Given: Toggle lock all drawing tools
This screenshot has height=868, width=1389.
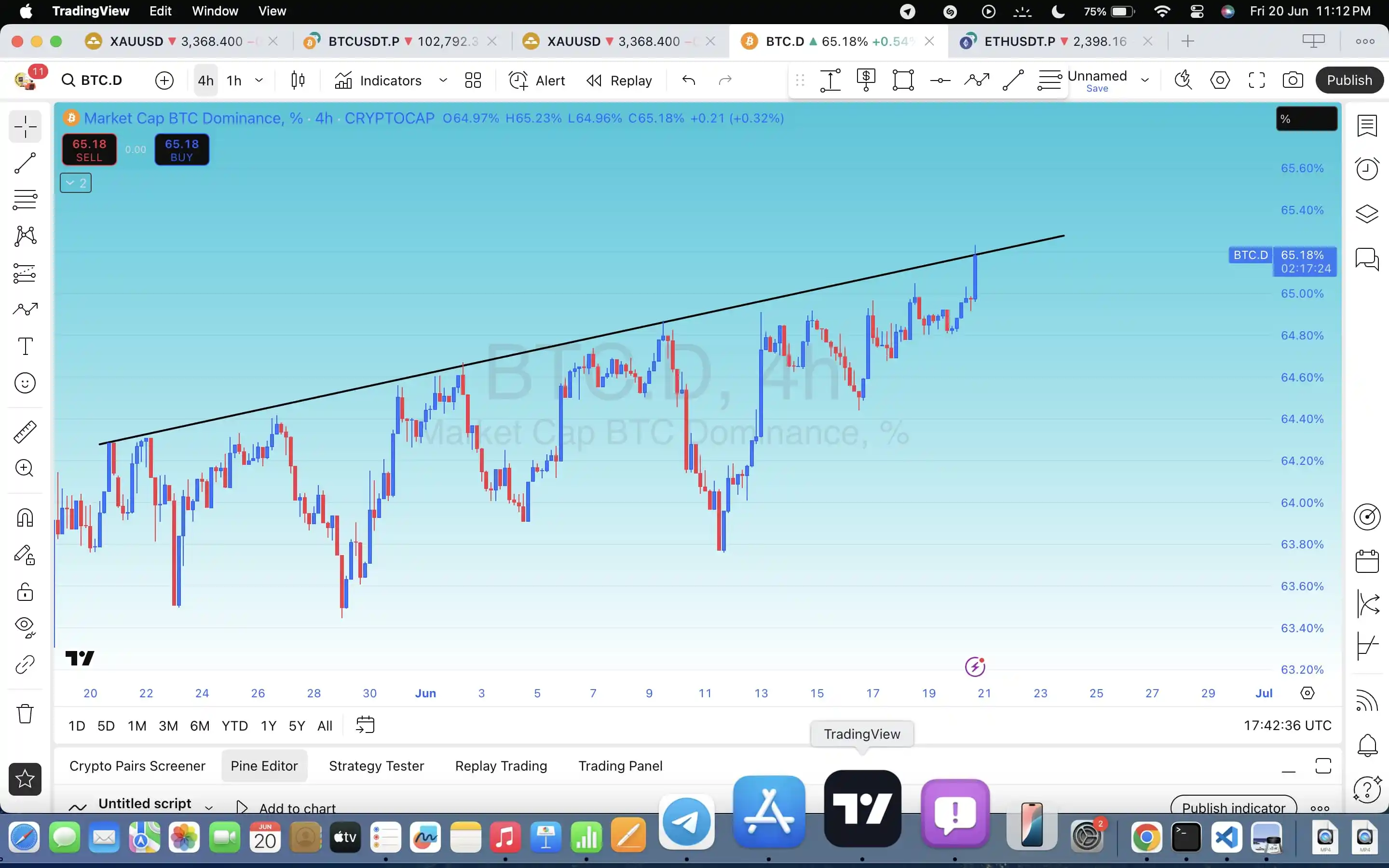Looking at the screenshot, I should coord(25,592).
